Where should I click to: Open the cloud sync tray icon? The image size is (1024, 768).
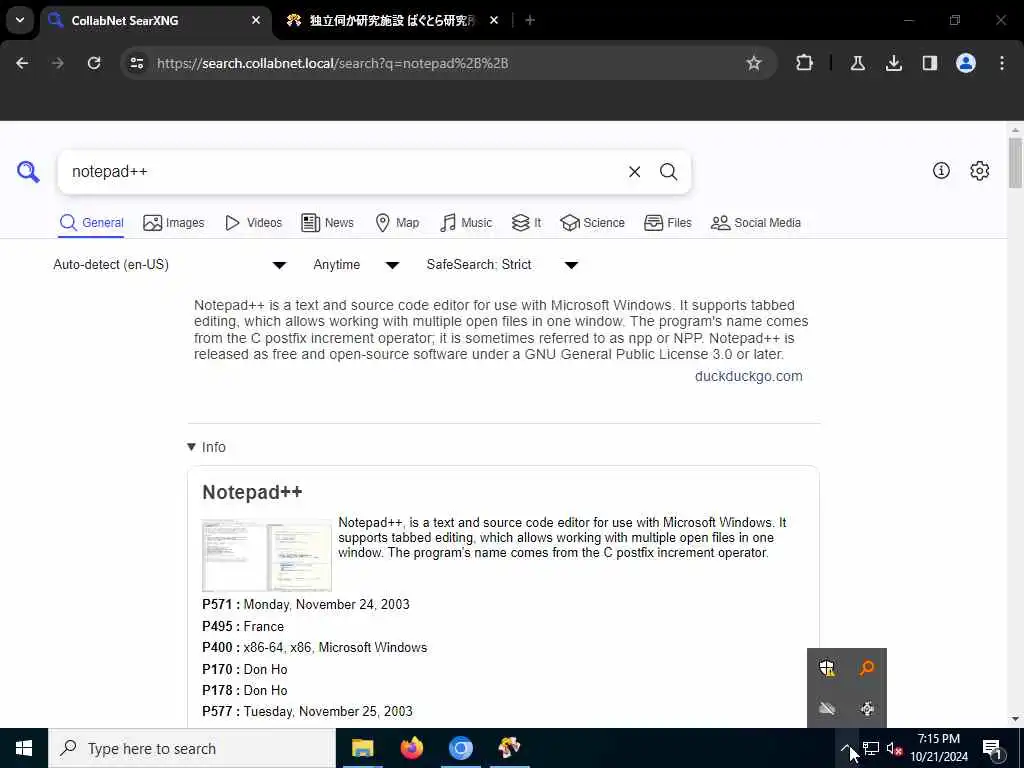827,708
